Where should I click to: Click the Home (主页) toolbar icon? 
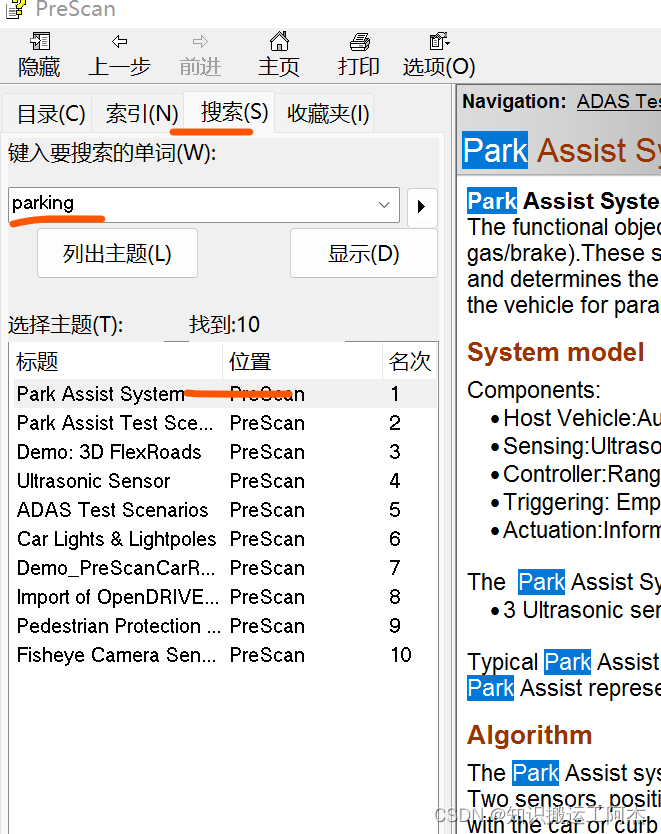point(279,42)
